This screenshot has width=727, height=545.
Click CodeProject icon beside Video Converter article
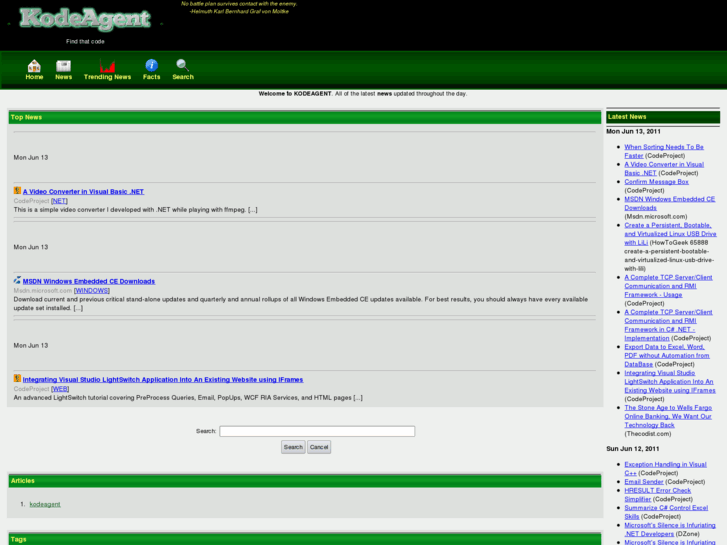pos(17,191)
